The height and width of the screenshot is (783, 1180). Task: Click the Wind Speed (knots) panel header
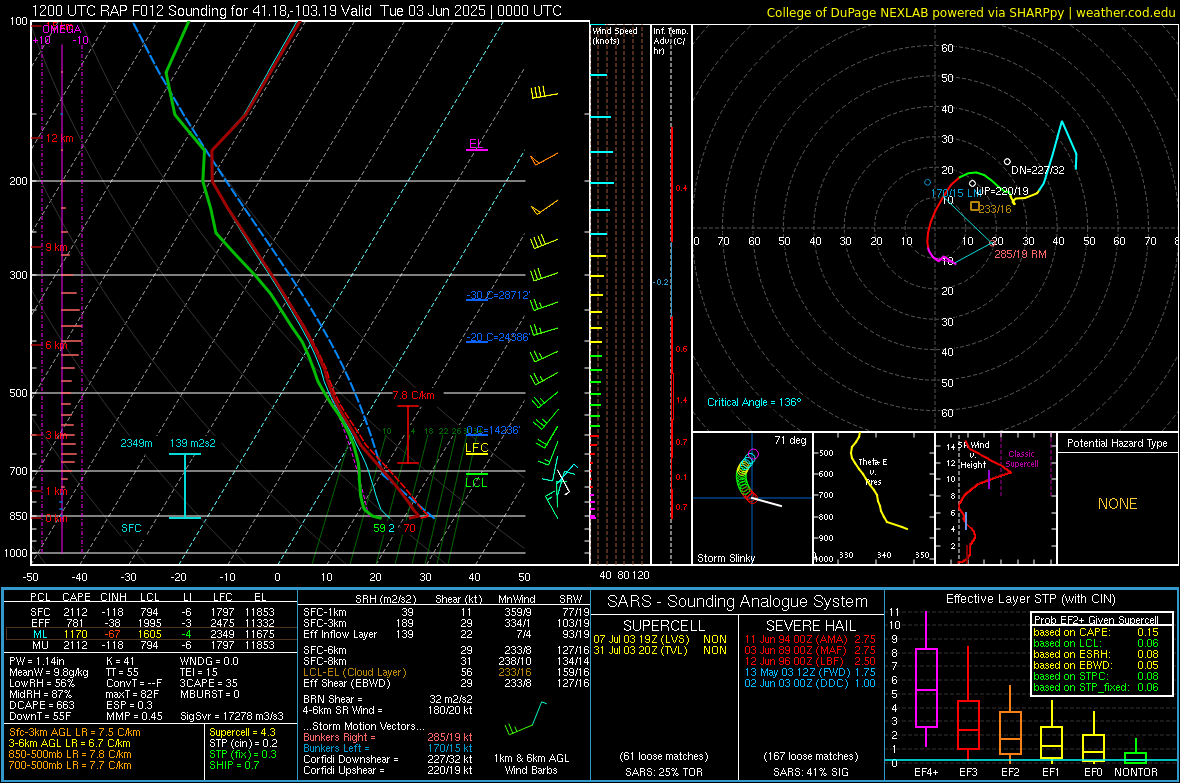pos(615,35)
